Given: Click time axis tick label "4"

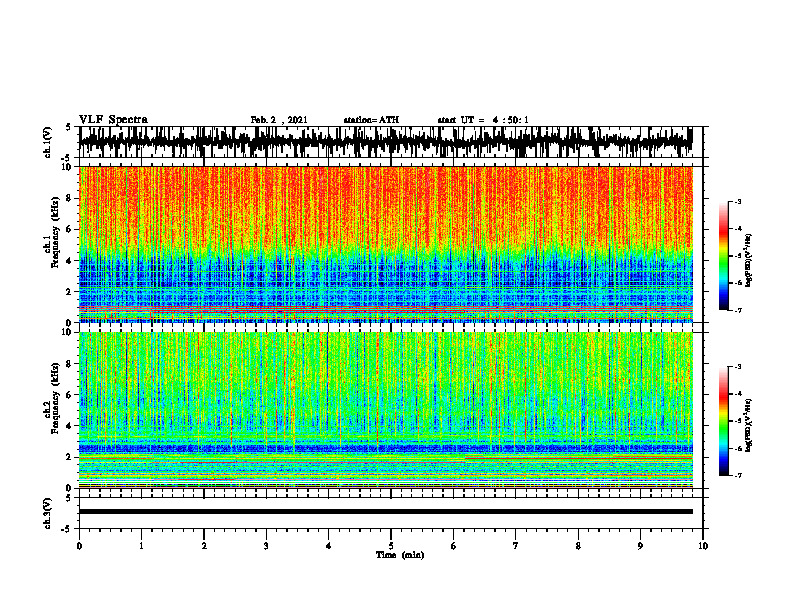Looking at the screenshot, I should tap(329, 546).
